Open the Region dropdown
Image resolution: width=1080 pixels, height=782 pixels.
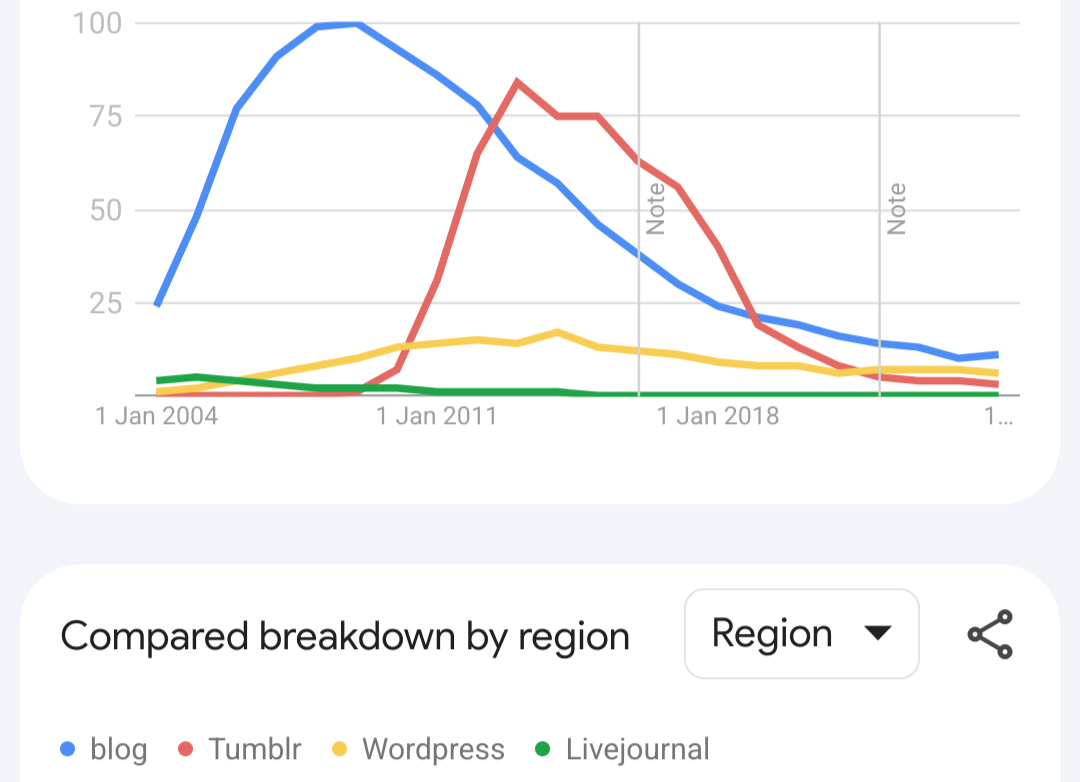click(x=800, y=634)
